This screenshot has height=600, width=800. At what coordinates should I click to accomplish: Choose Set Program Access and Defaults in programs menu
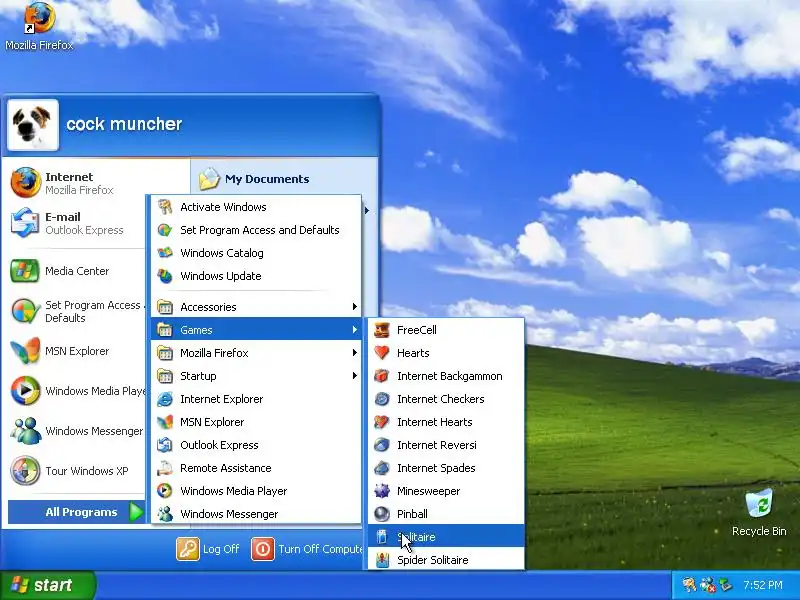tap(256, 230)
